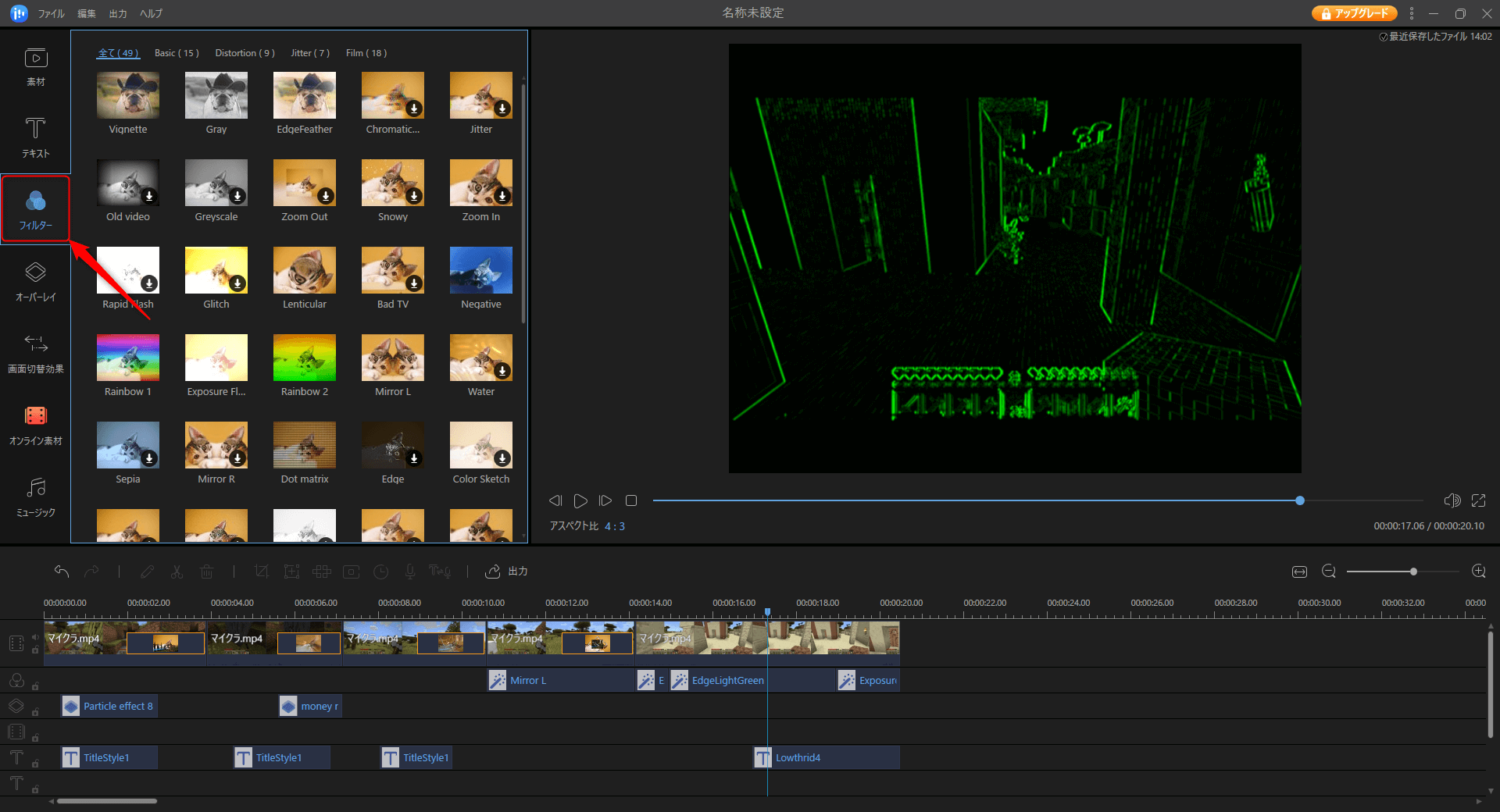Zoom in the timeline with plus magnifier
The height and width of the screenshot is (812, 1500).
1479,572
